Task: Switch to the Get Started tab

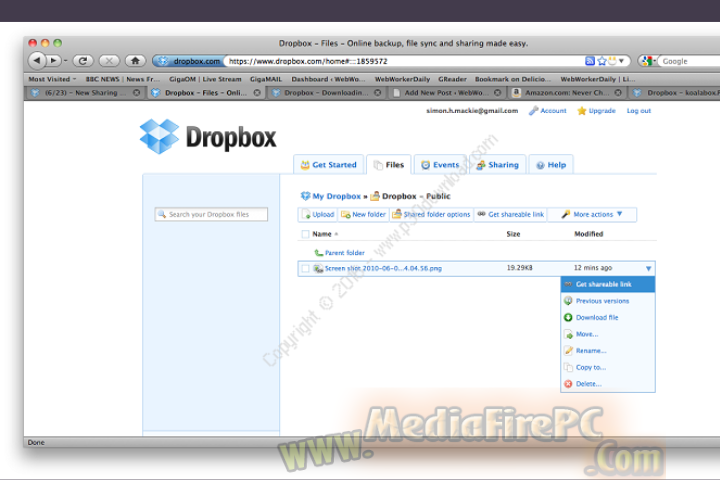Action: (x=328, y=165)
